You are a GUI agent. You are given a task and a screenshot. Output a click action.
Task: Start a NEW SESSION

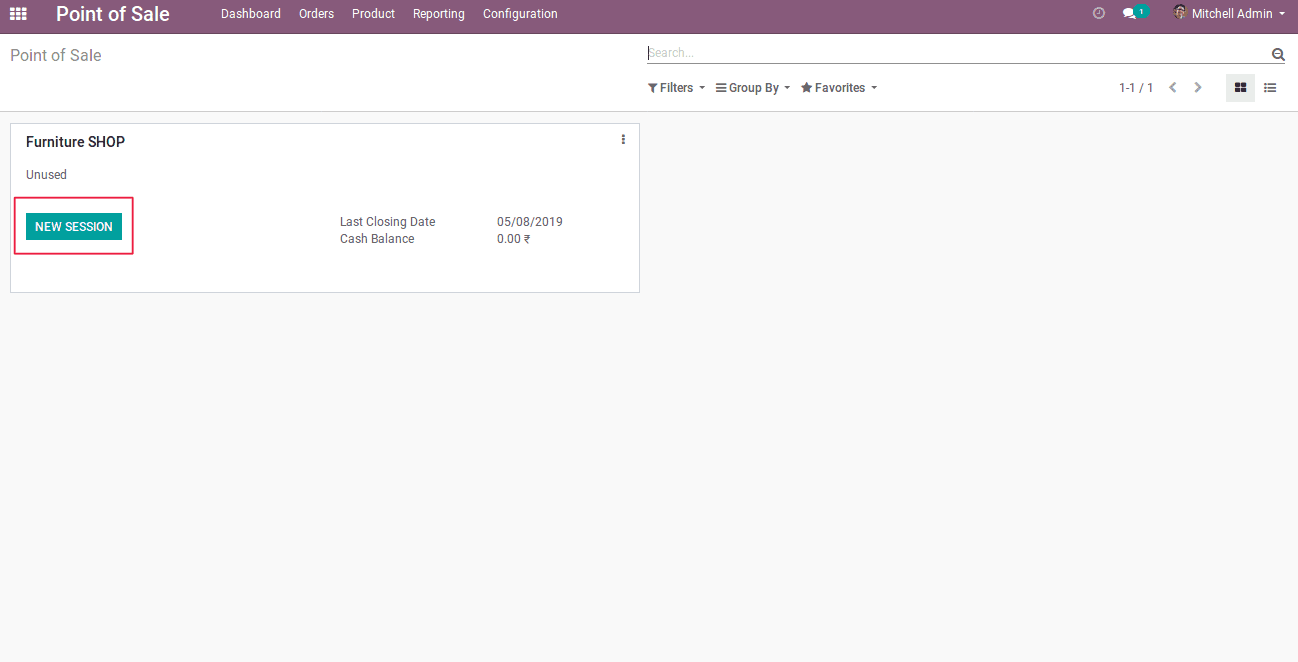click(74, 227)
